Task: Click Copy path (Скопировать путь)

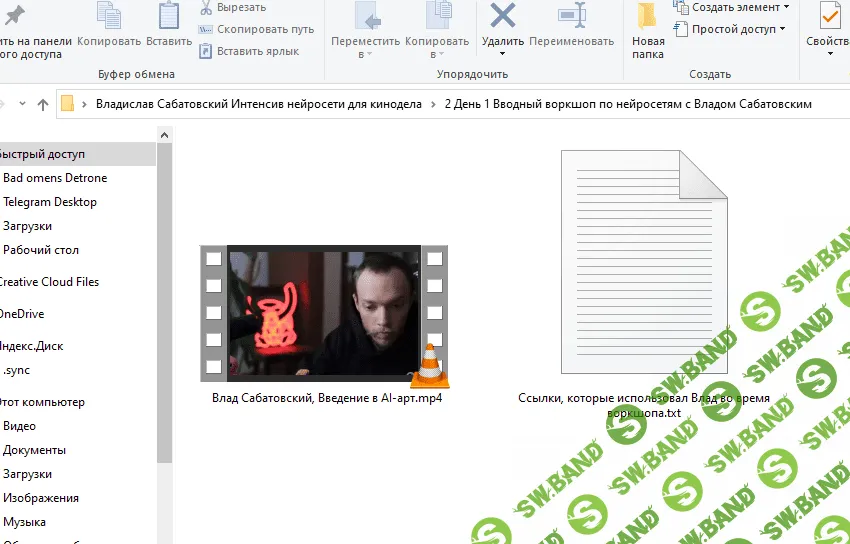Action: 256,30
